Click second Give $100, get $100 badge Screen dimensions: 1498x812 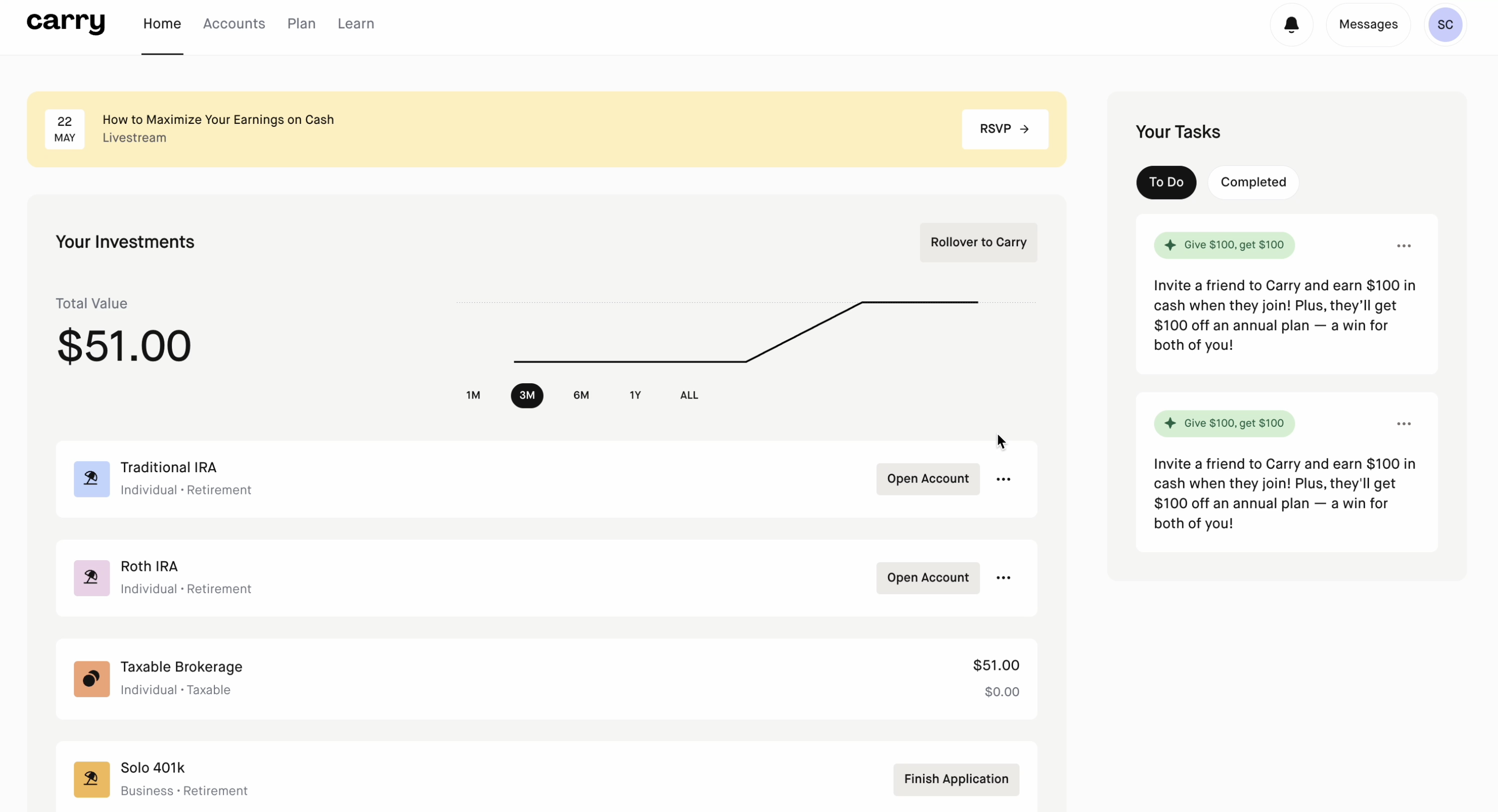point(1224,423)
